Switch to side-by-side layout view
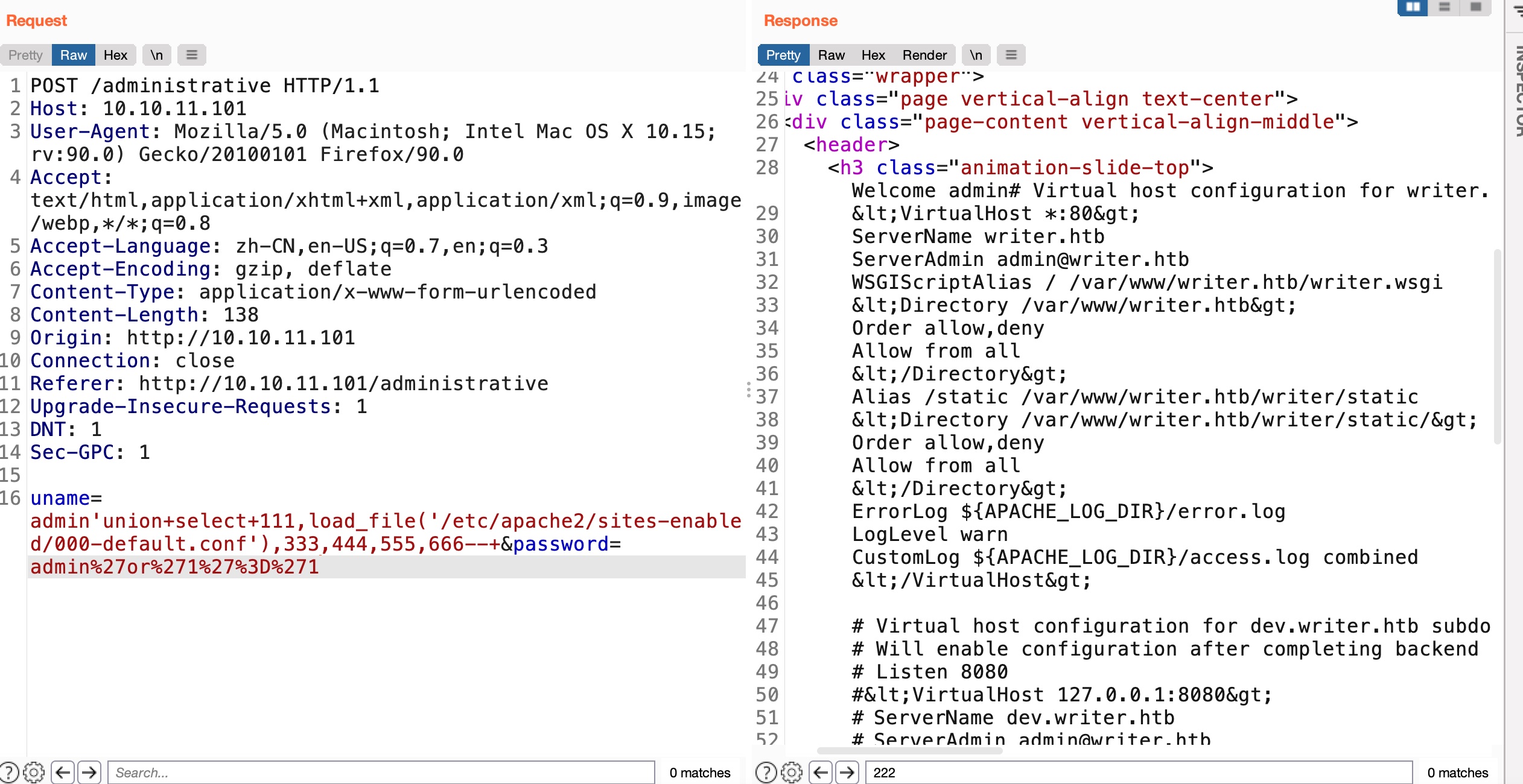Image resolution: width=1523 pixels, height=784 pixels. click(x=1413, y=7)
